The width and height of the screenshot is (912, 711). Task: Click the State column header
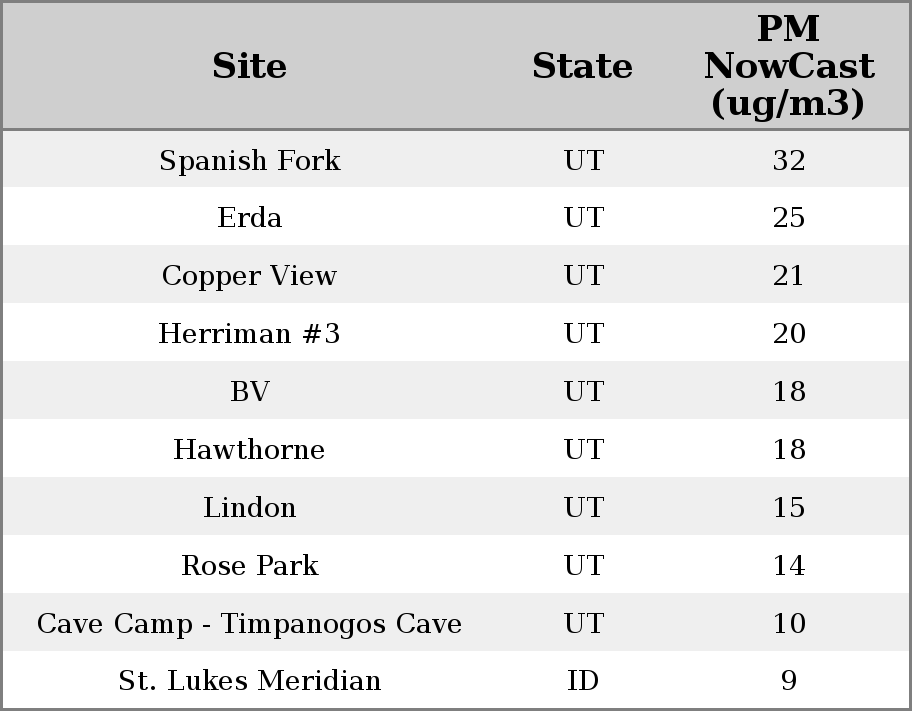pyautogui.click(x=582, y=66)
